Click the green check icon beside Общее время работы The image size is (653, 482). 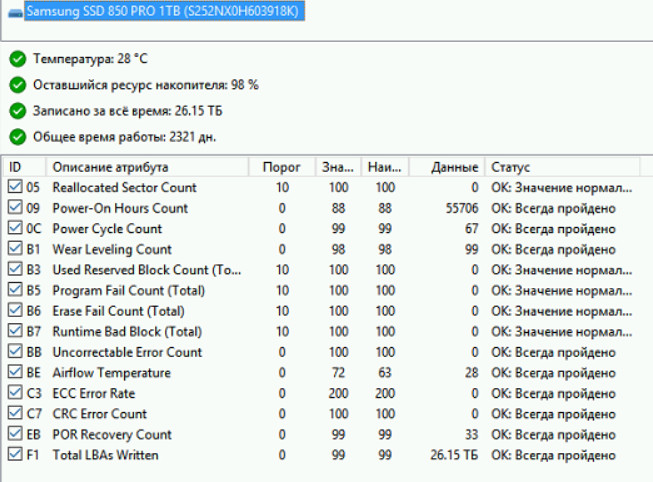[x=17, y=136]
